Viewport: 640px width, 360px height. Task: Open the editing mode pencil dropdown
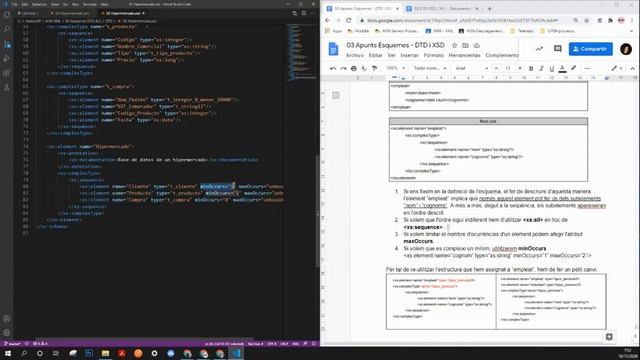pos(616,68)
